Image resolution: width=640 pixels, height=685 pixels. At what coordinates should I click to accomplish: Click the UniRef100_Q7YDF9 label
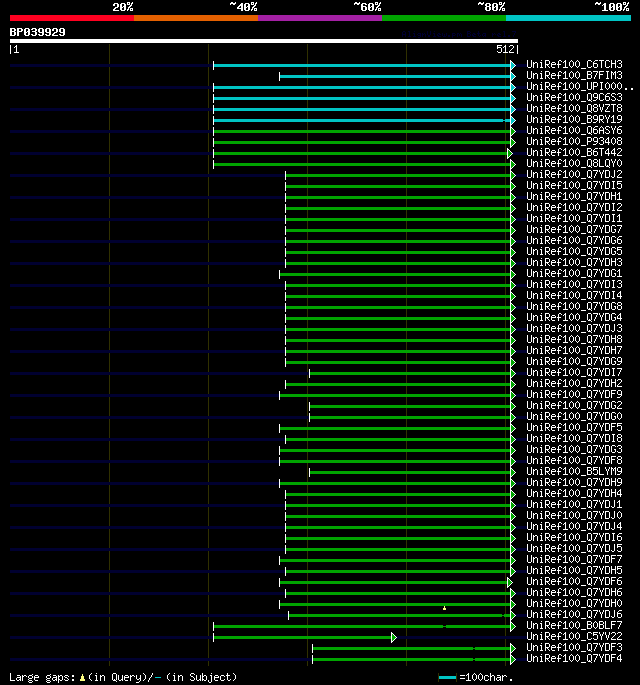coord(574,394)
